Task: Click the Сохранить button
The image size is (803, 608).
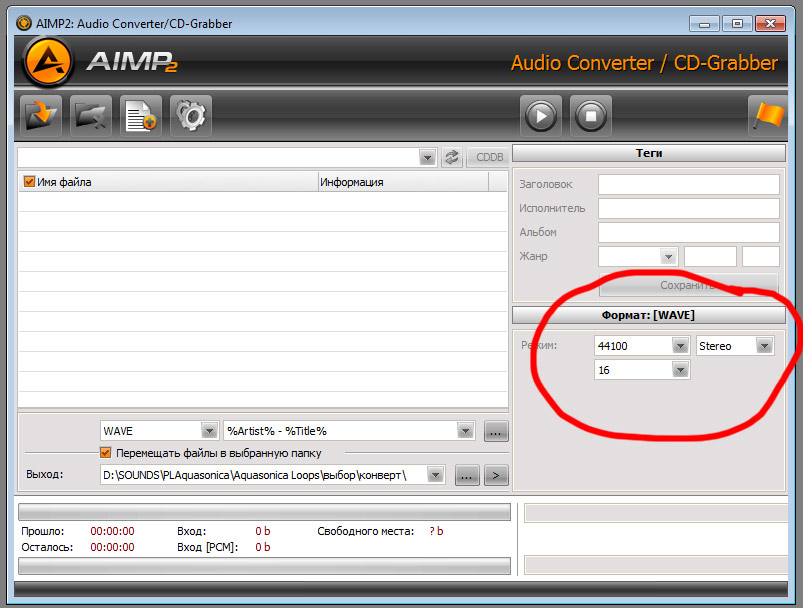Action: pos(689,285)
